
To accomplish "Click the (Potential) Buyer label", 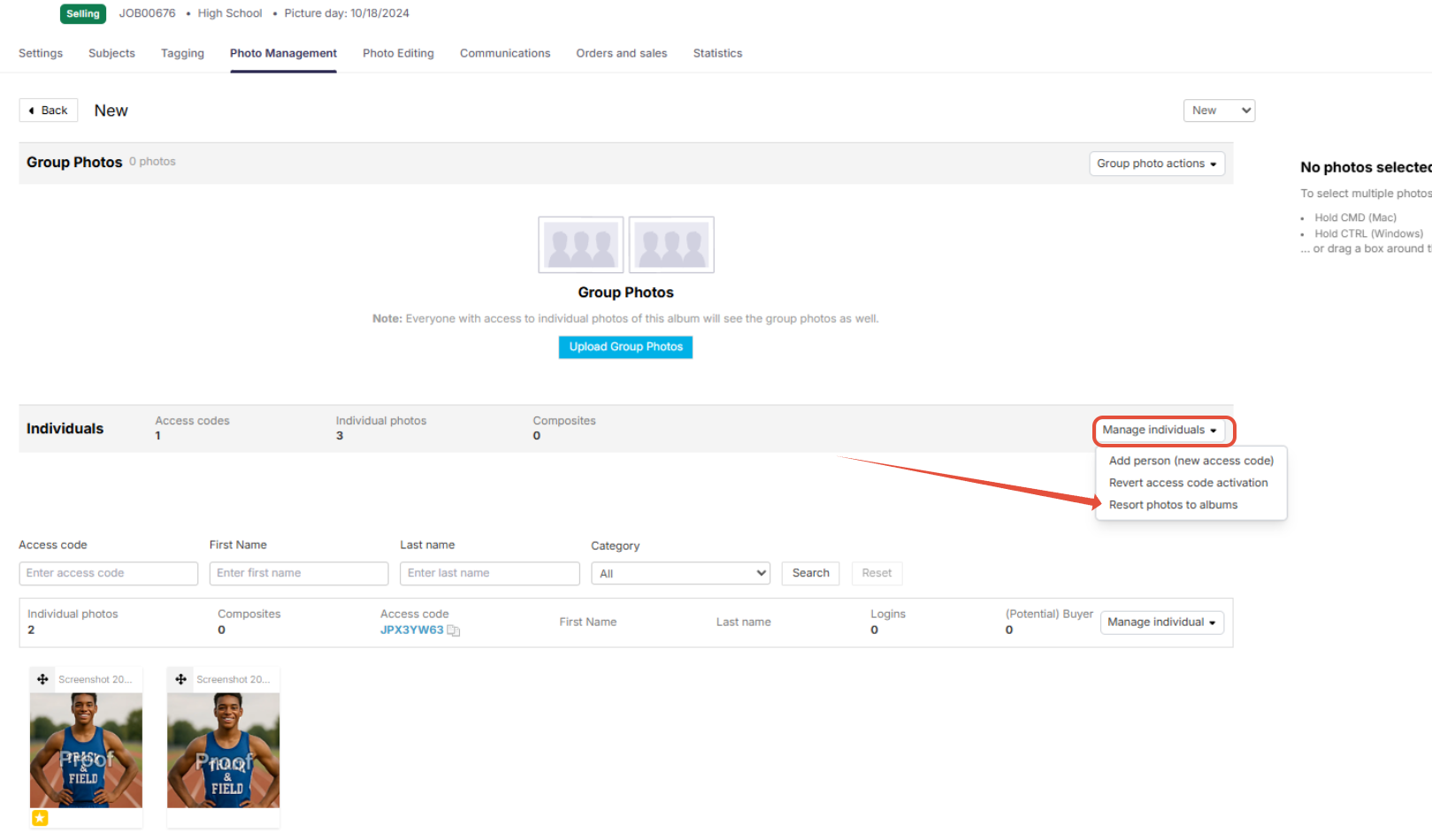I will pos(1049,614).
